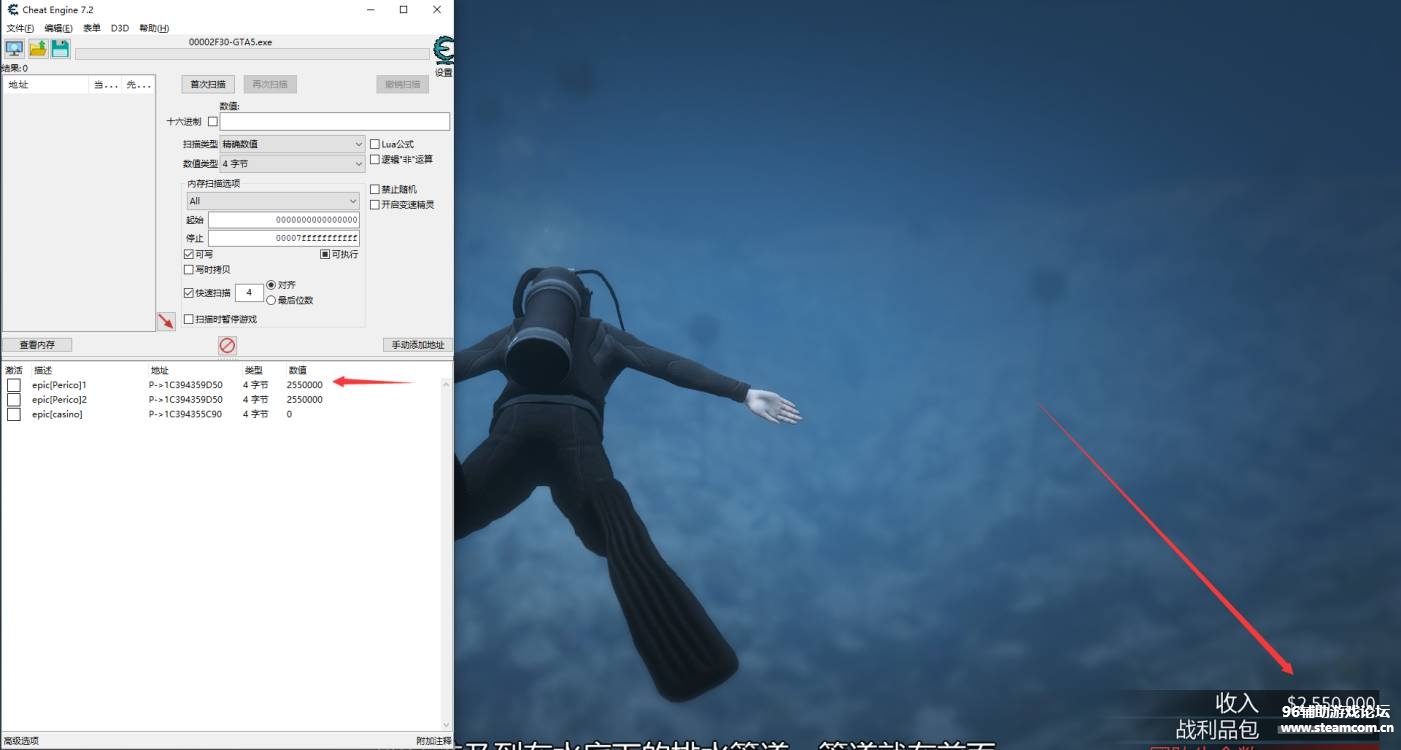The image size is (1401, 750).
Task: Activate checkbox for epic[Perico]2 entry
Action: click(14, 400)
